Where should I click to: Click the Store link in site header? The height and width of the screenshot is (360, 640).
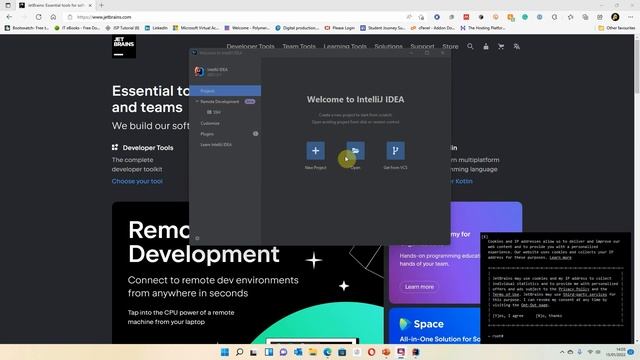[x=450, y=47]
